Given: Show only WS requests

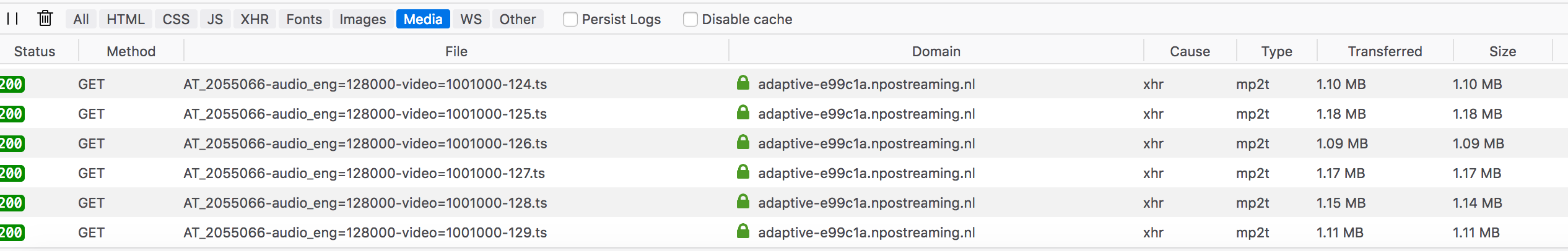Looking at the screenshot, I should click(471, 19).
